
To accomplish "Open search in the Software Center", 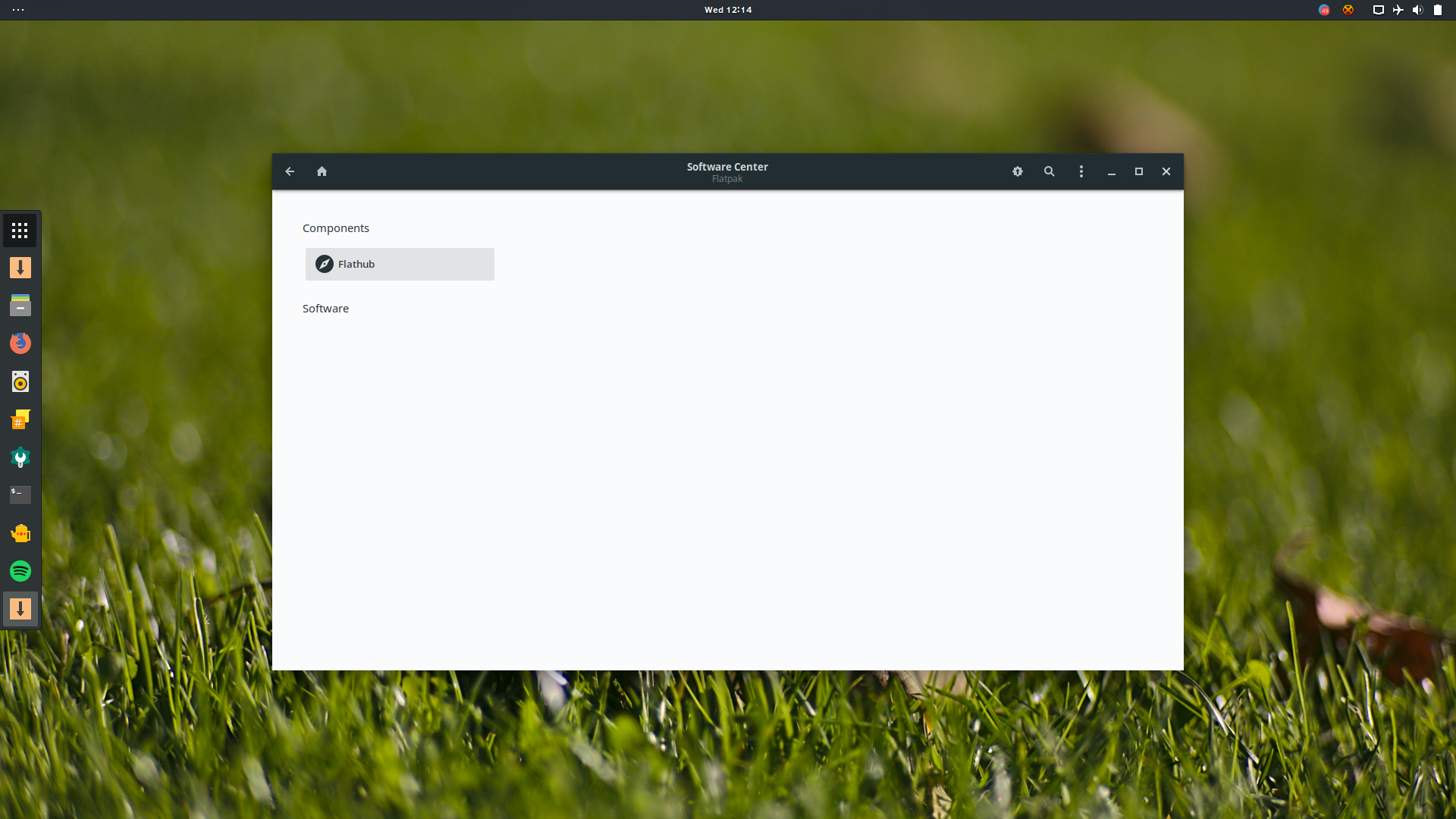I will (1050, 171).
